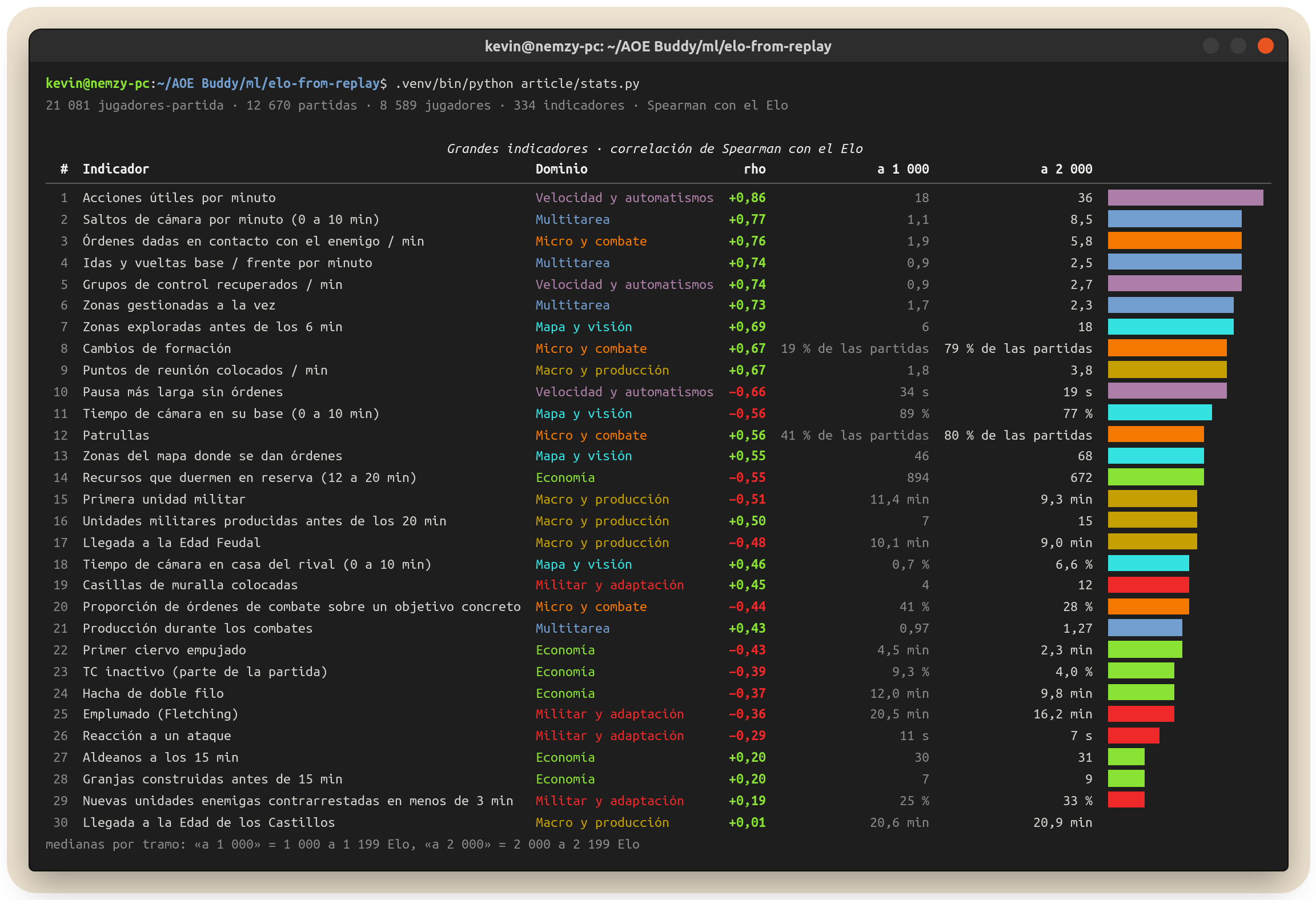
Task: Click 'Granjas construidas antes de 15 min'
Action: tap(212, 779)
